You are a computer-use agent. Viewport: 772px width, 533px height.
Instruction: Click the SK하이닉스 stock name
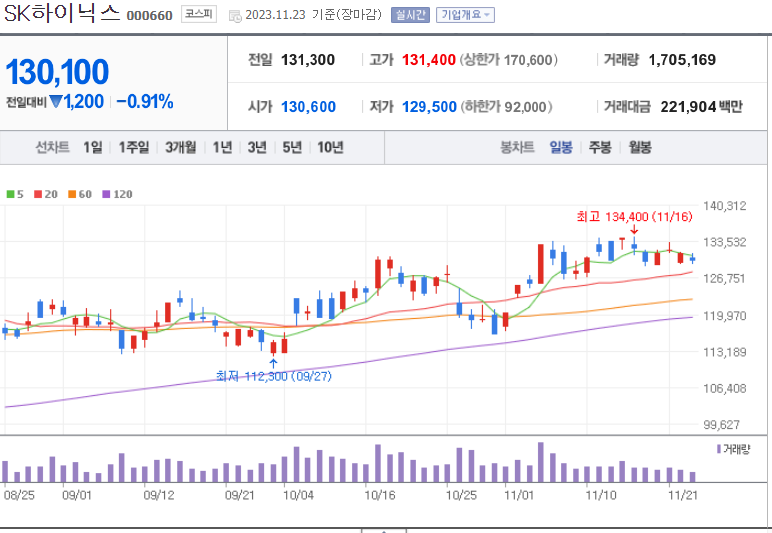click(62, 13)
